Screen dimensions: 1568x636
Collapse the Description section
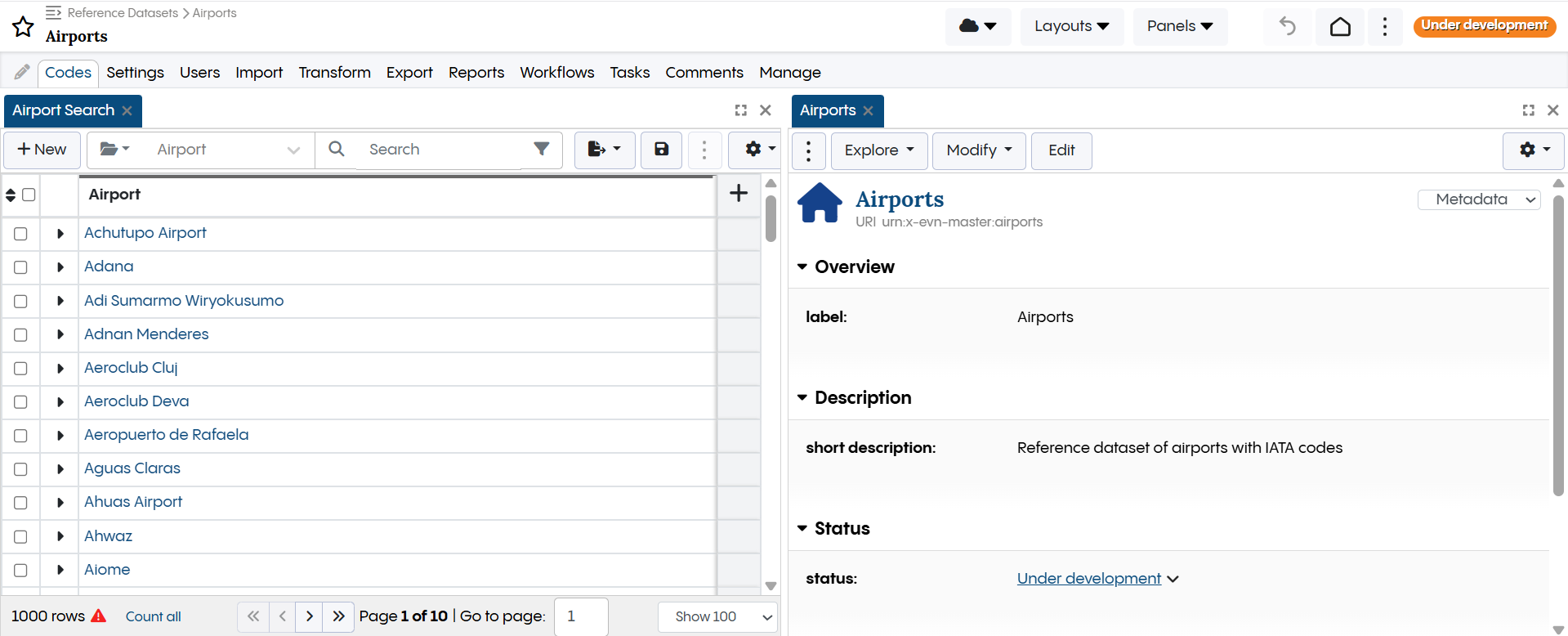(x=802, y=398)
